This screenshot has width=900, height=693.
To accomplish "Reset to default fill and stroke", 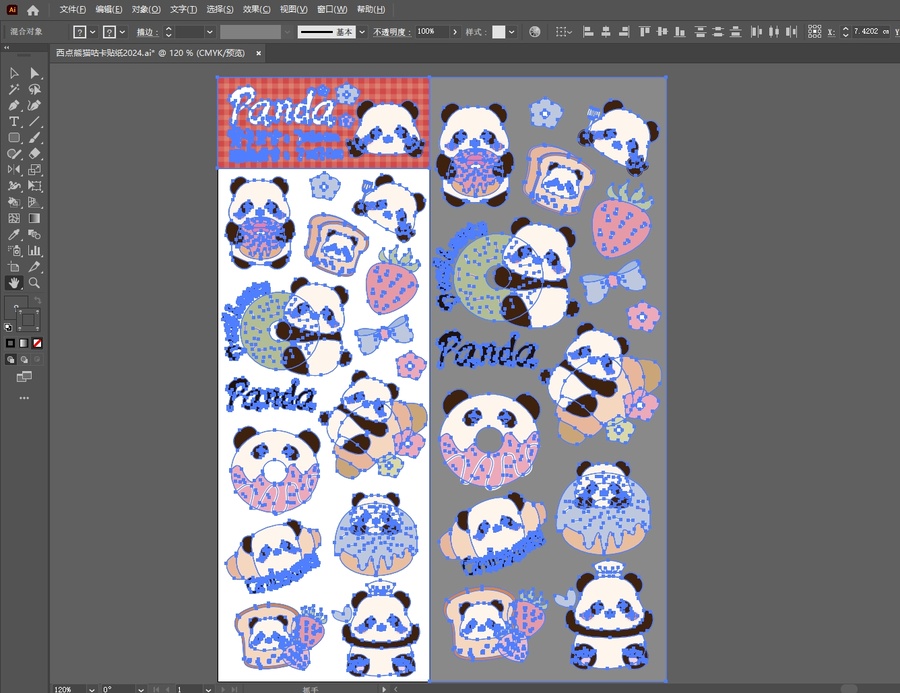I will [x=8, y=327].
